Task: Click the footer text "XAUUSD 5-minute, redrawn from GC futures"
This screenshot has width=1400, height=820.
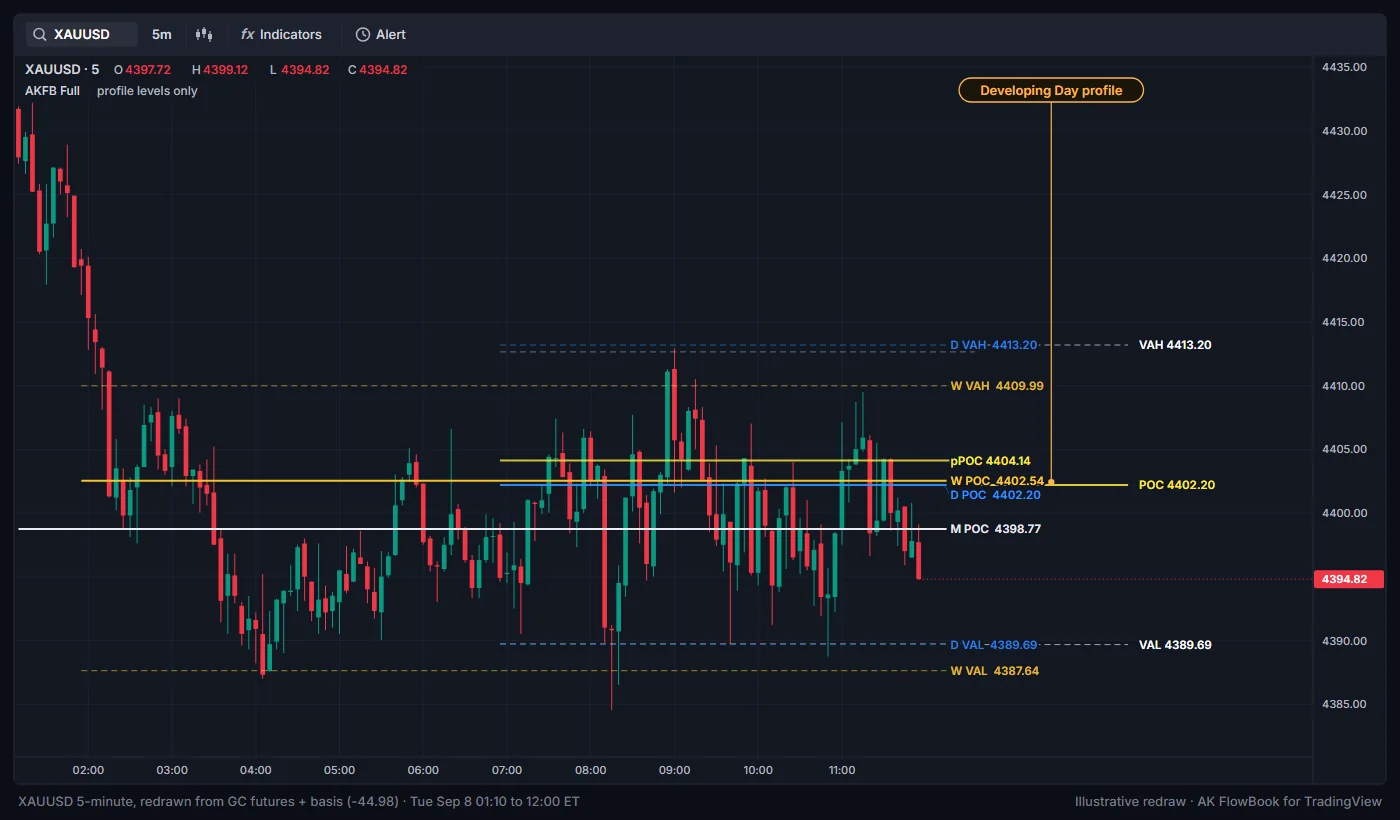Action: point(156,802)
